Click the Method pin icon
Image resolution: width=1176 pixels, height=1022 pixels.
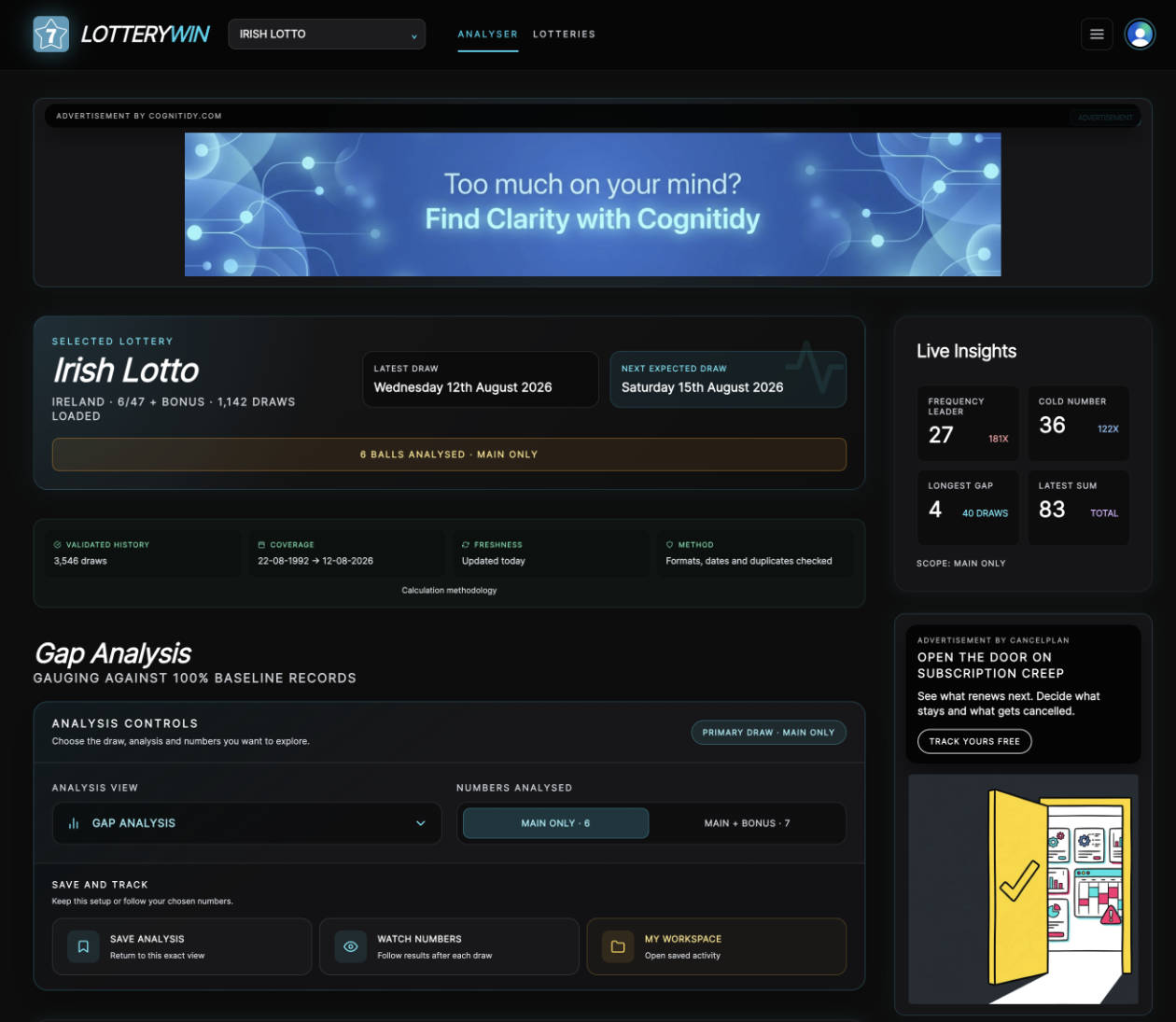[x=669, y=544]
